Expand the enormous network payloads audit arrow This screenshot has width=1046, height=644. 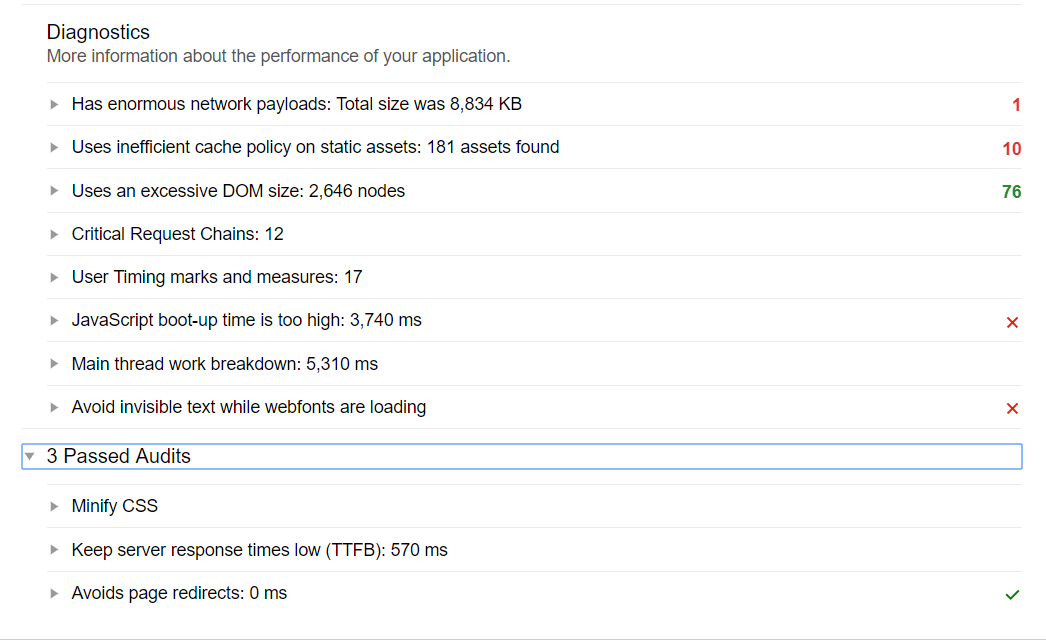tap(54, 104)
